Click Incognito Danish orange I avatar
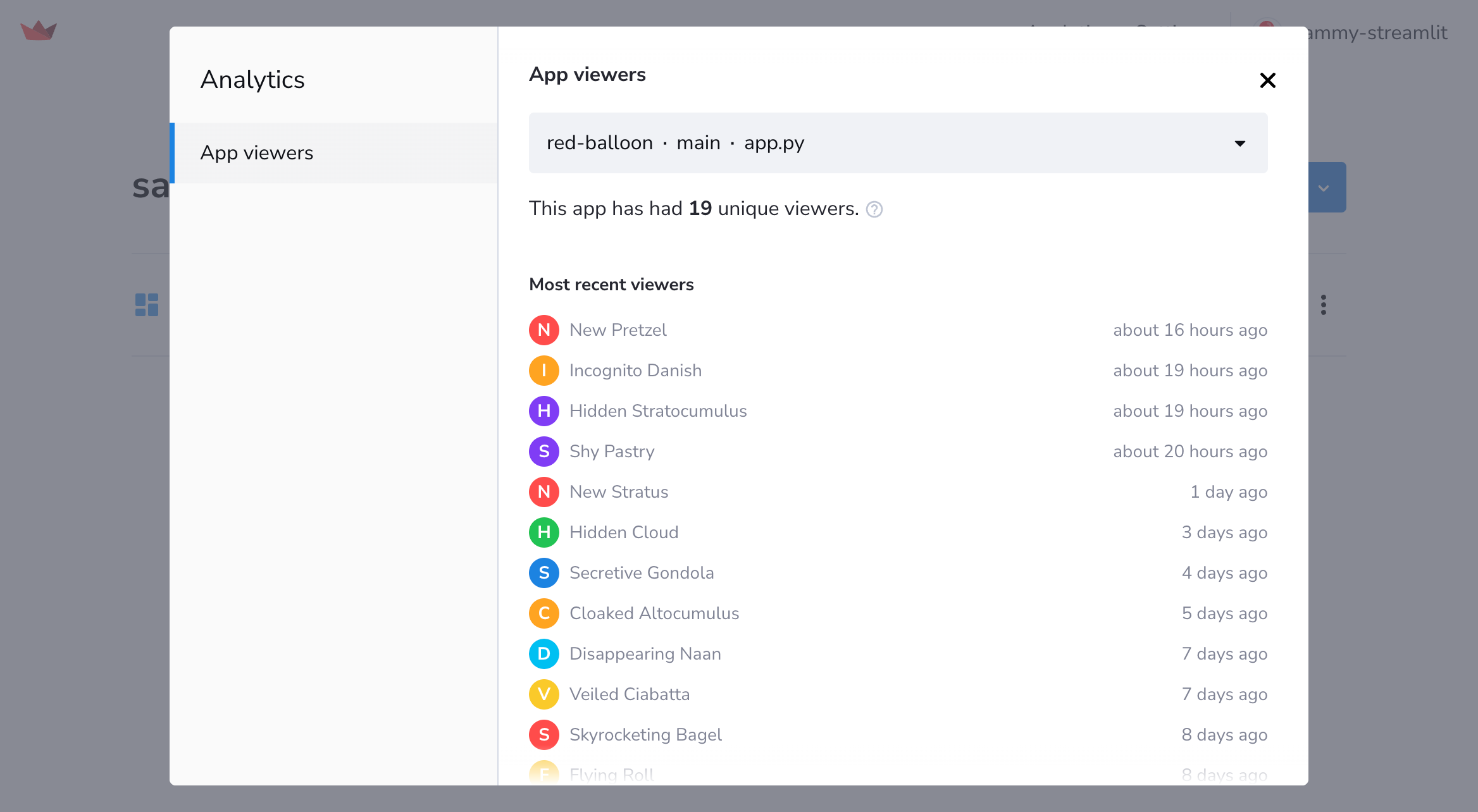This screenshot has width=1478, height=812. (543, 371)
